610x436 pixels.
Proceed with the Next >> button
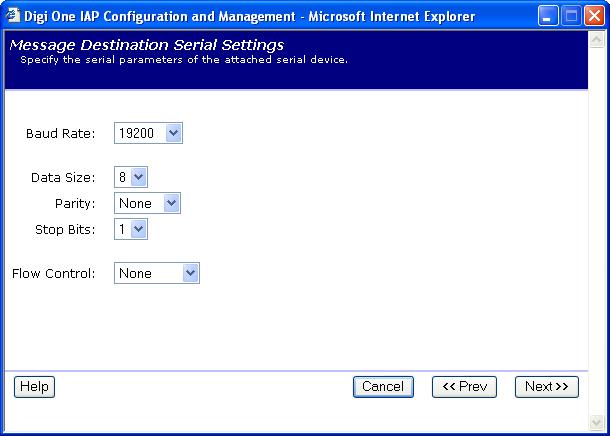pyautogui.click(x=546, y=387)
